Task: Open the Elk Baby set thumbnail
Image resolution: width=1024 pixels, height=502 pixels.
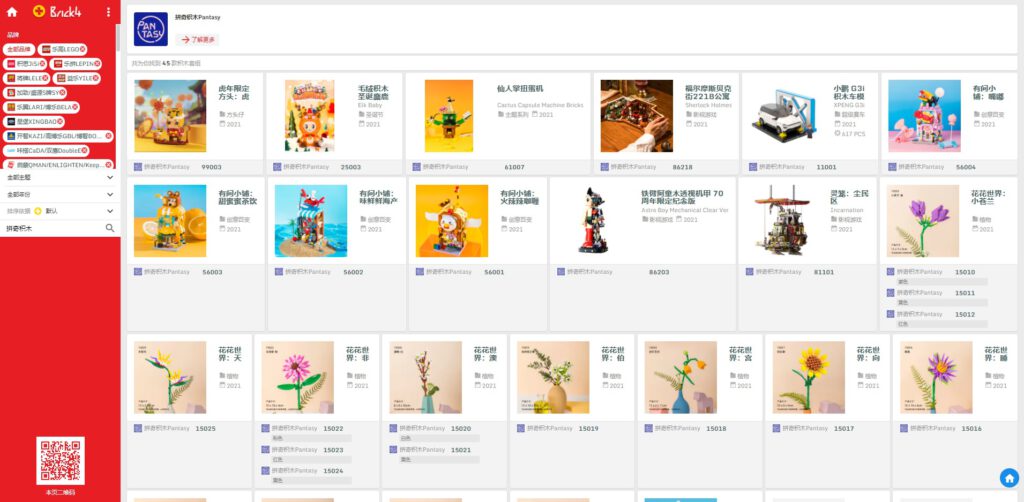Action: point(310,116)
